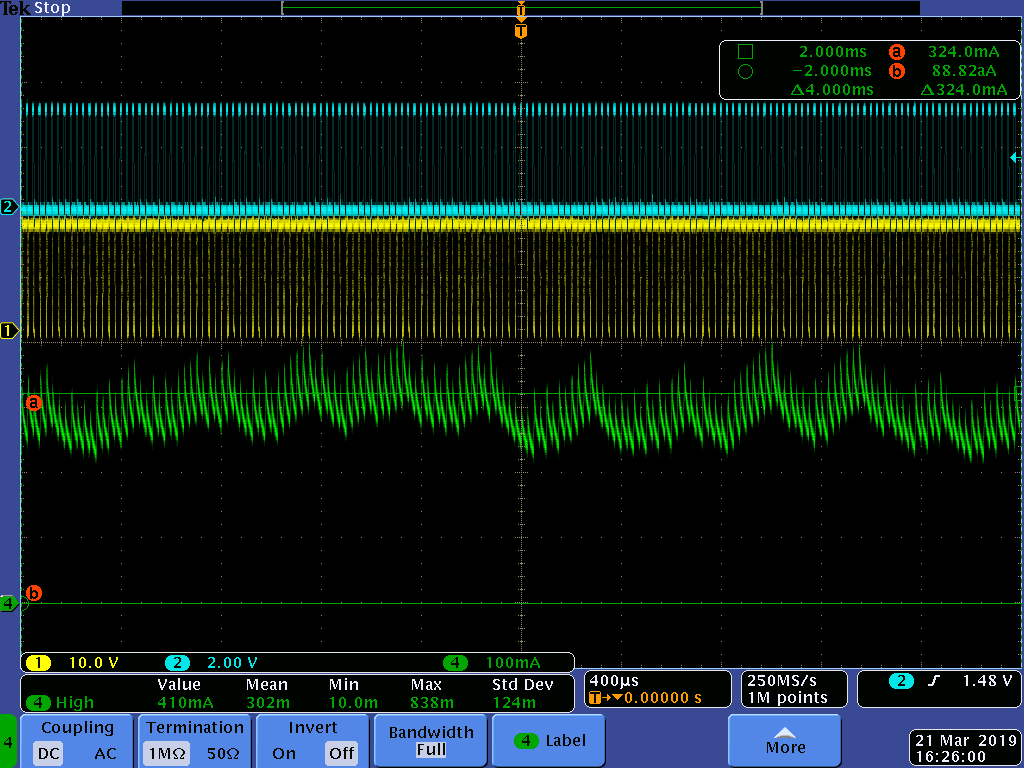Image resolution: width=1024 pixels, height=768 pixels.
Task: Click the yellow channel 1 ground marker
Action: pos(9,331)
